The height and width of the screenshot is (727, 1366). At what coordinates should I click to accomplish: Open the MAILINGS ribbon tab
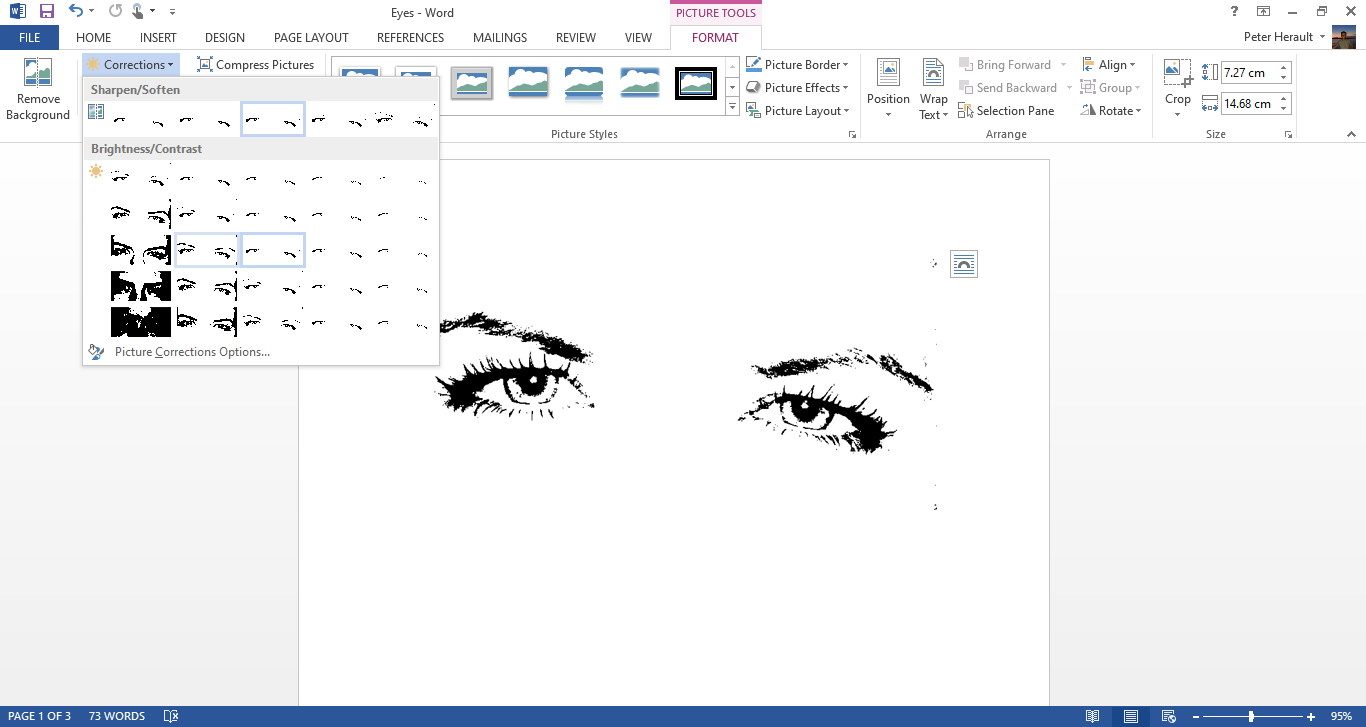(499, 37)
